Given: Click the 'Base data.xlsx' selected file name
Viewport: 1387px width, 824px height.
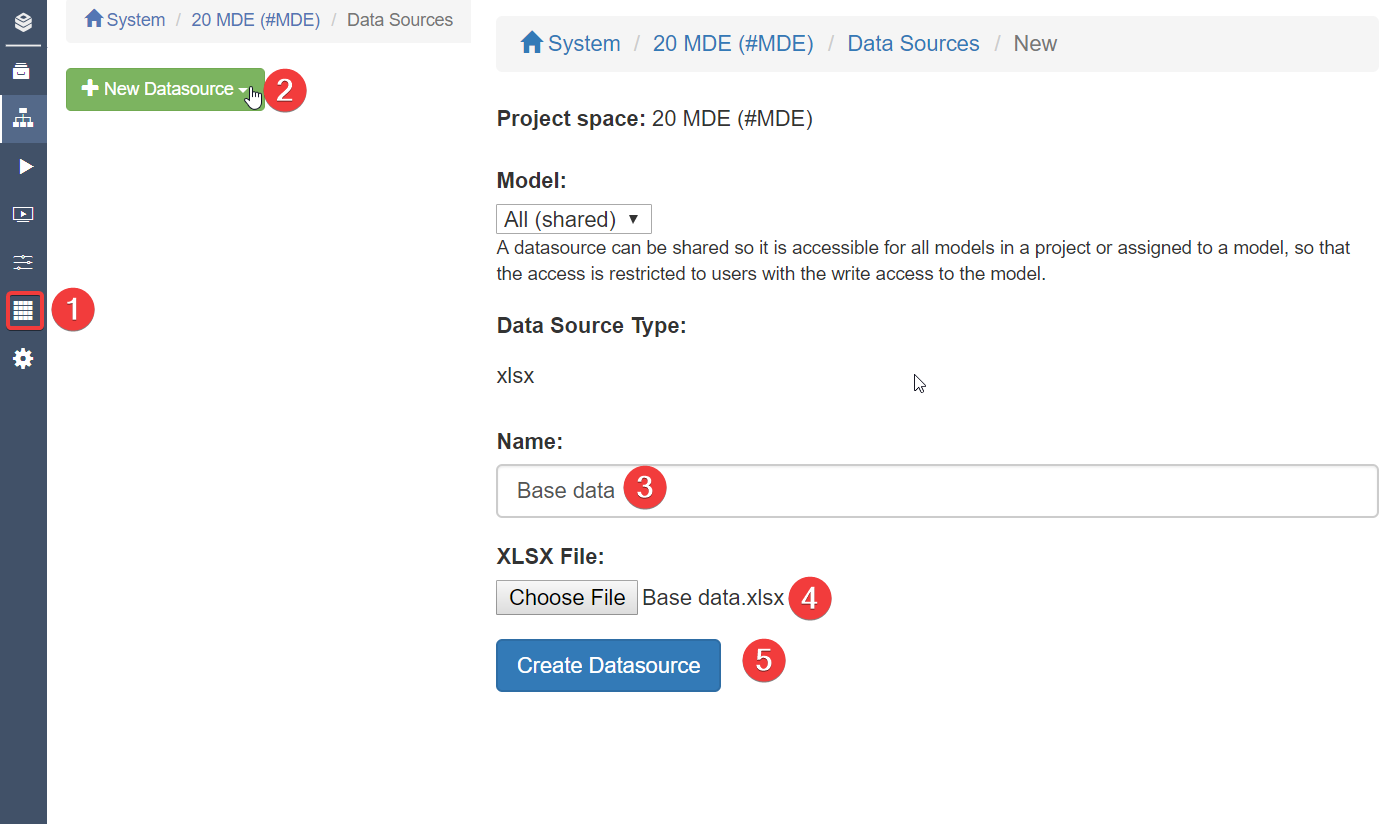Looking at the screenshot, I should (712, 598).
